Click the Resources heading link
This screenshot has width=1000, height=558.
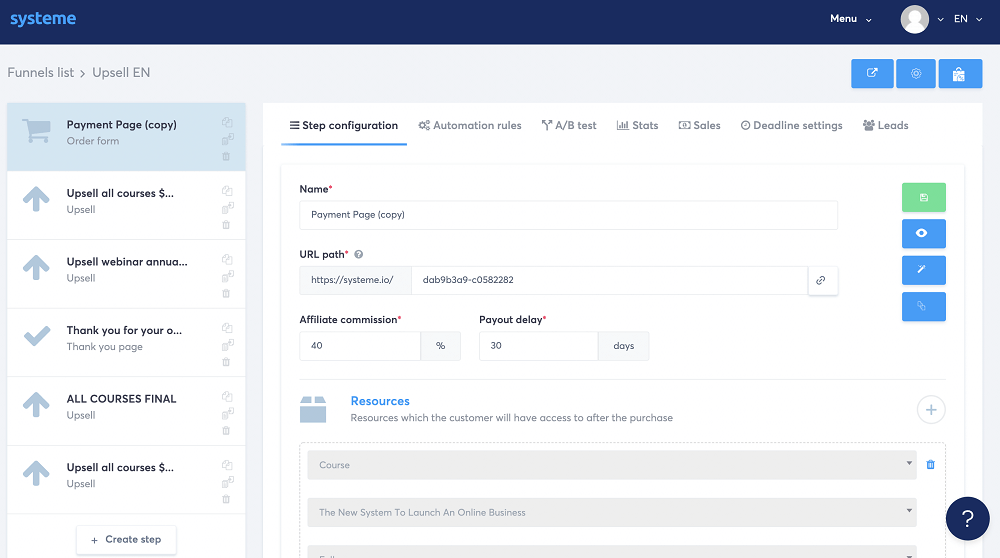(x=380, y=401)
